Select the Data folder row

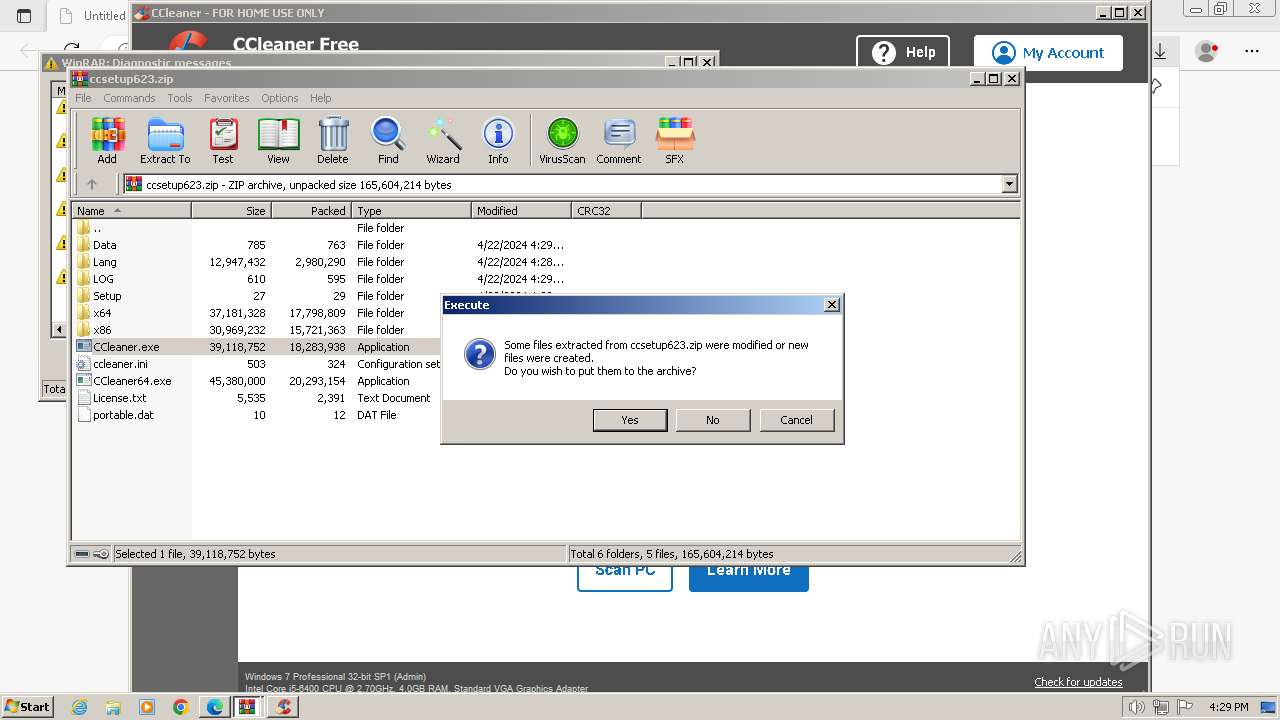546,245
